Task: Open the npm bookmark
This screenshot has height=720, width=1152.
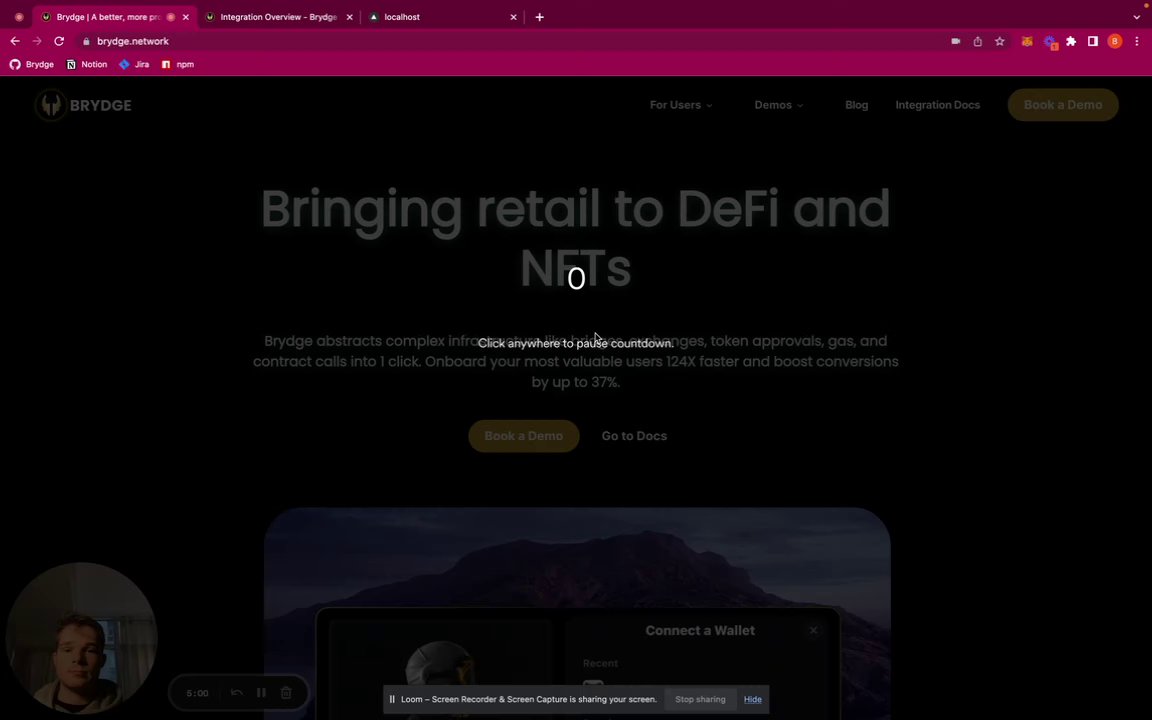Action: point(178,64)
